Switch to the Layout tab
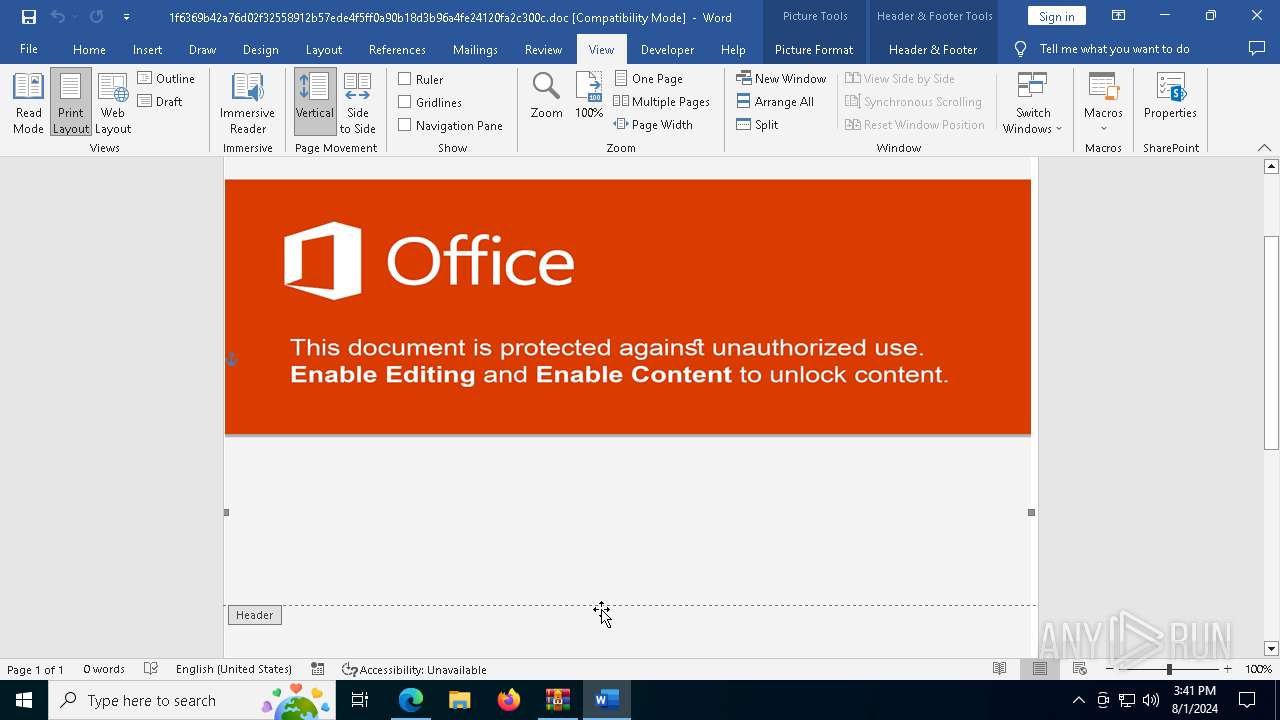Screen dimensions: 1280x720 [324, 49]
